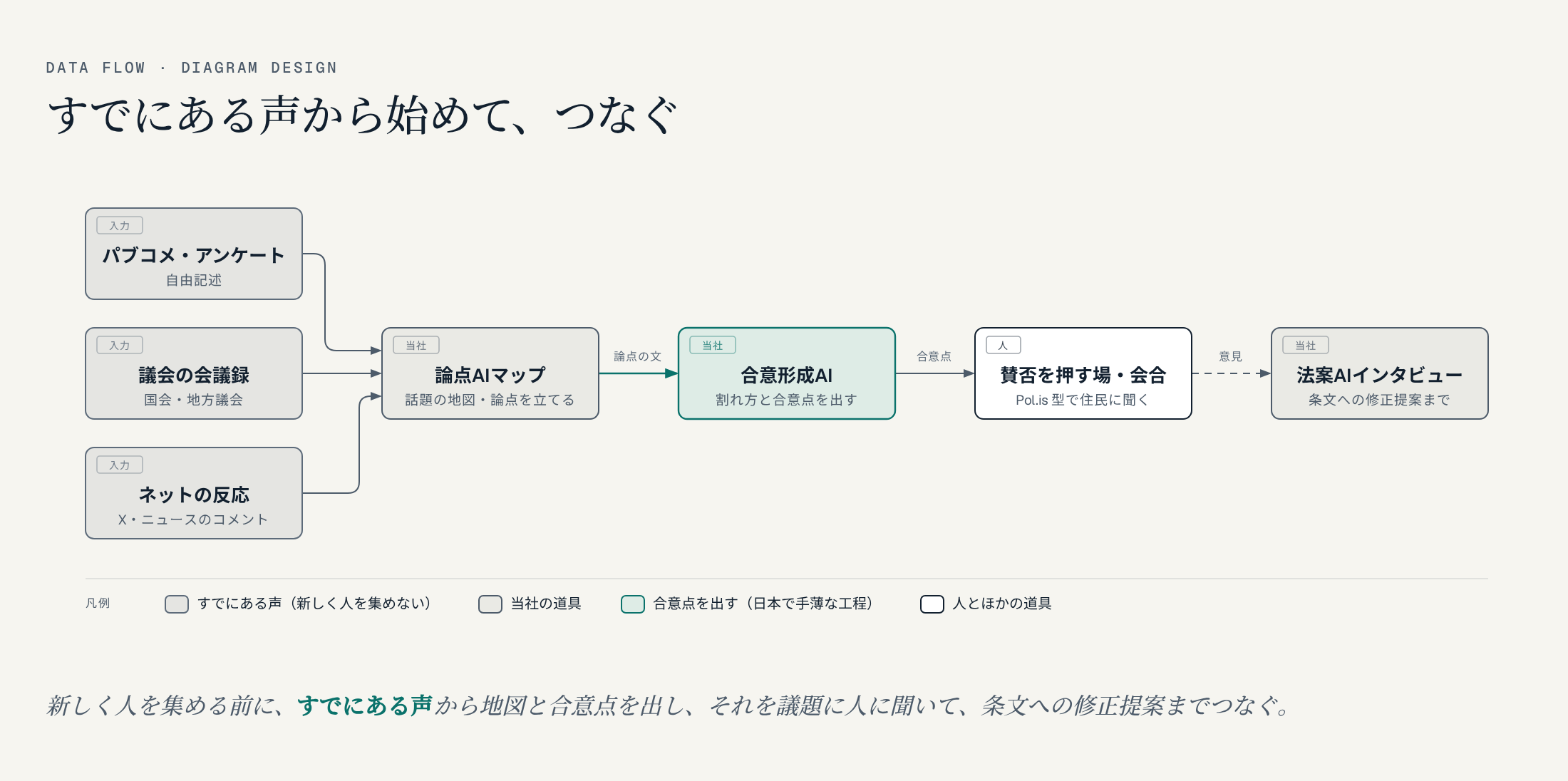
Task: Click the 当社 tag on 合意形成AI
Action: pyautogui.click(x=713, y=346)
